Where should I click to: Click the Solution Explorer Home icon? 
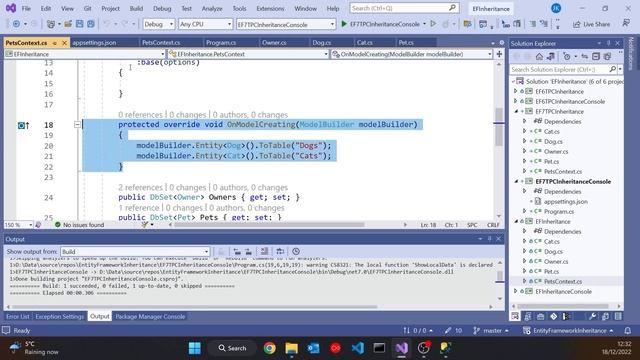(539, 56)
